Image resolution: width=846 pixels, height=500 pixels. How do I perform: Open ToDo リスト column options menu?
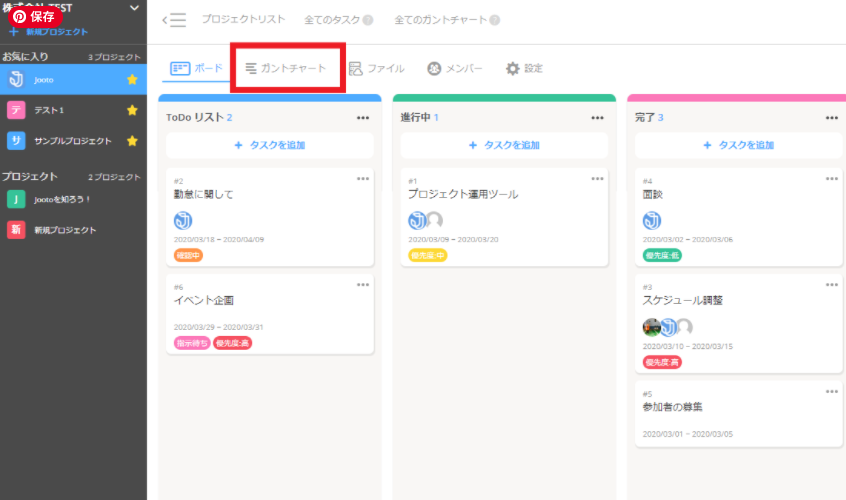[363, 118]
